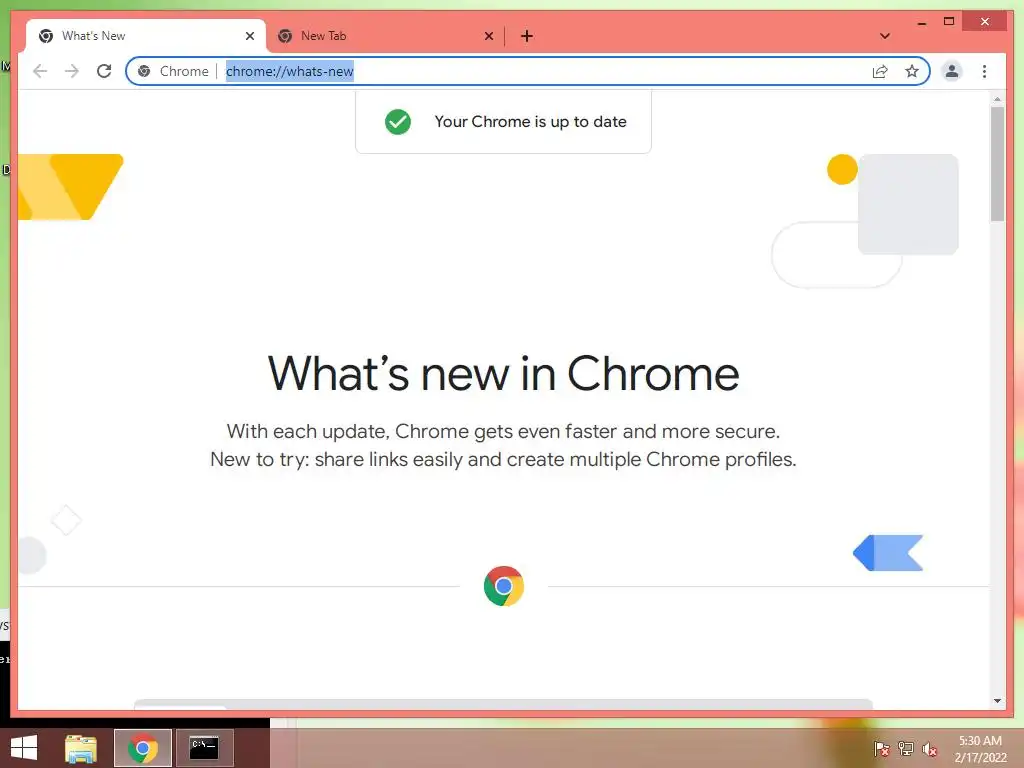Click 'Your Chrome is up to date' text
Image resolution: width=1024 pixels, height=768 pixels.
click(x=530, y=121)
